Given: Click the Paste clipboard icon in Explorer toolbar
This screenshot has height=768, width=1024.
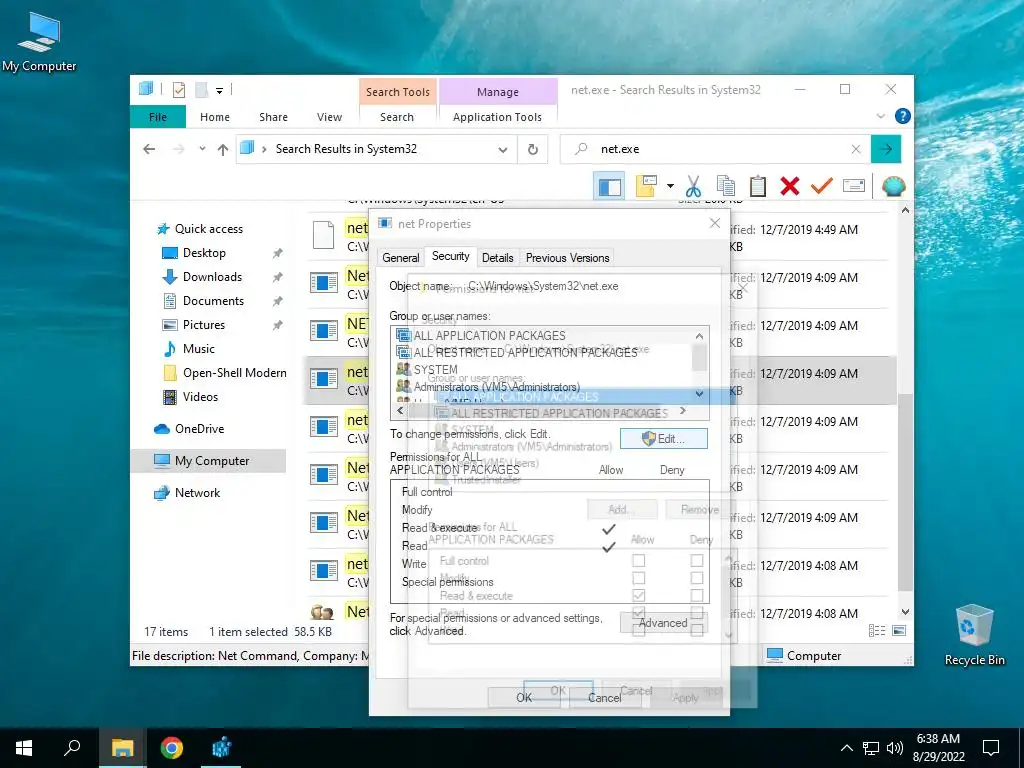Looking at the screenshot, I should tap(758, 187).
